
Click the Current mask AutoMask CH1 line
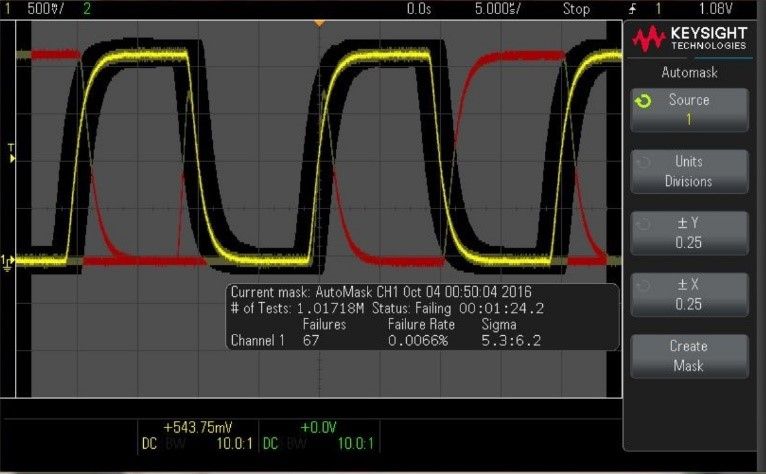point(381,292)
